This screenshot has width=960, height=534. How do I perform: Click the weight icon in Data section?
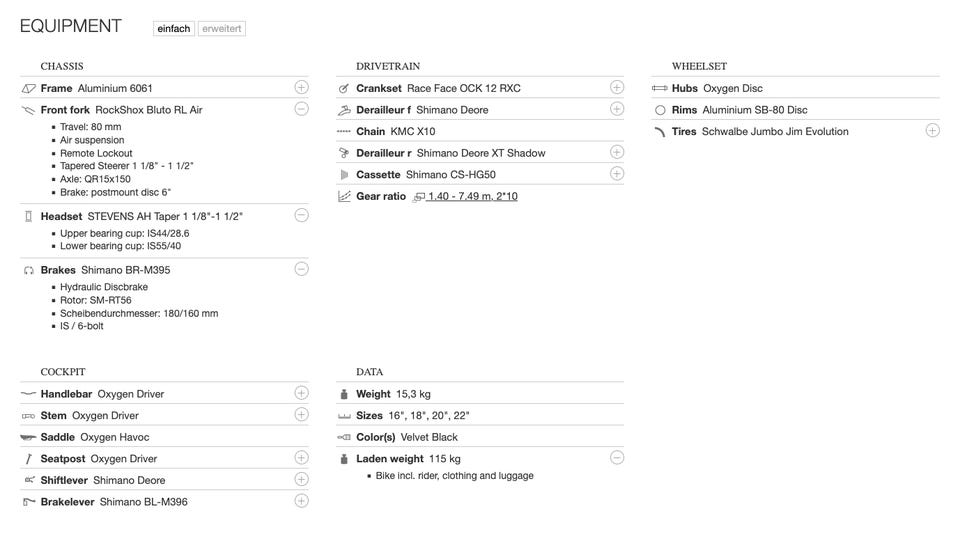(x=344, y=394)
